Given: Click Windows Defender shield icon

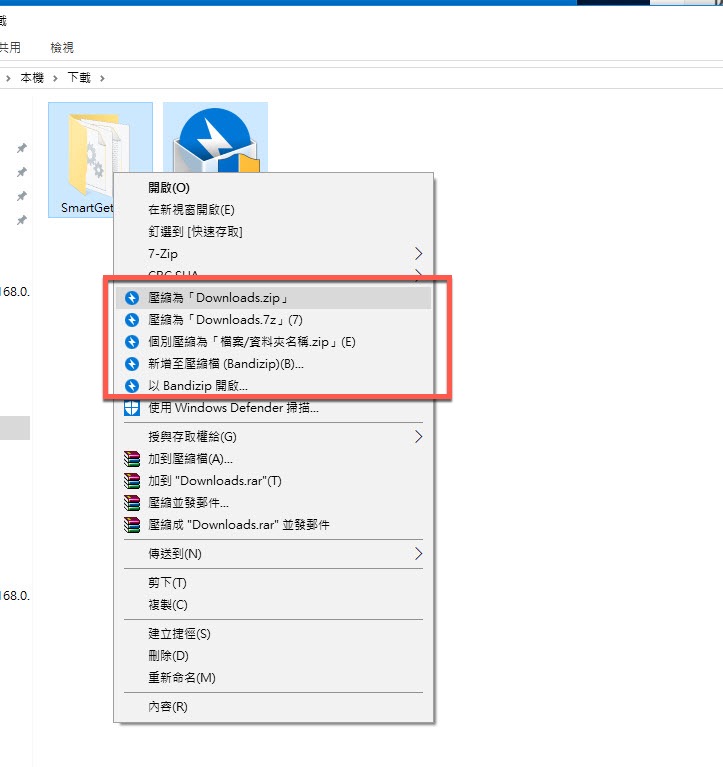Looking at the screenshot, I should tap(132, 408).
